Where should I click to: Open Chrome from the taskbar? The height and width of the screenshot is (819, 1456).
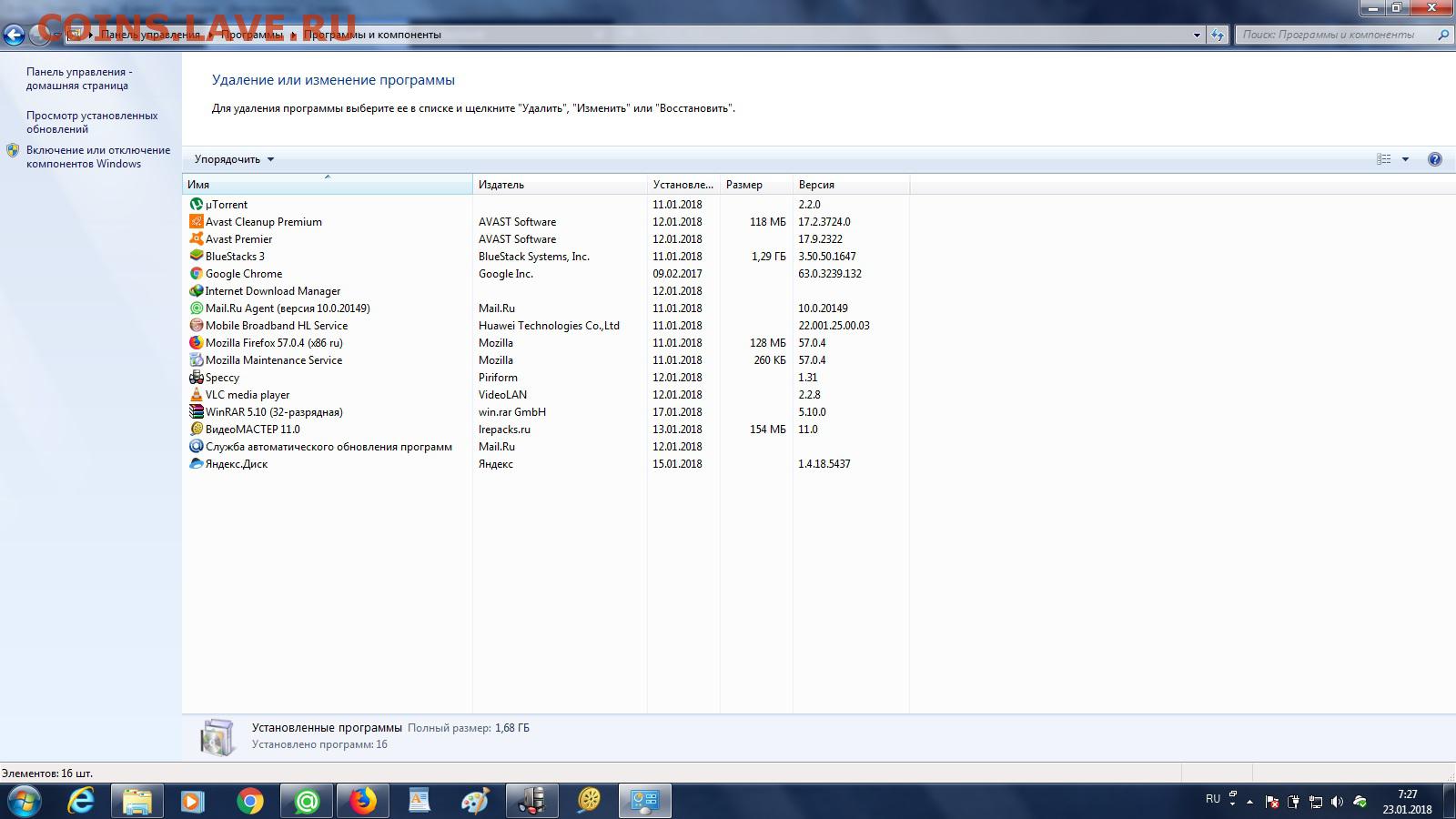tap(249, 801)
